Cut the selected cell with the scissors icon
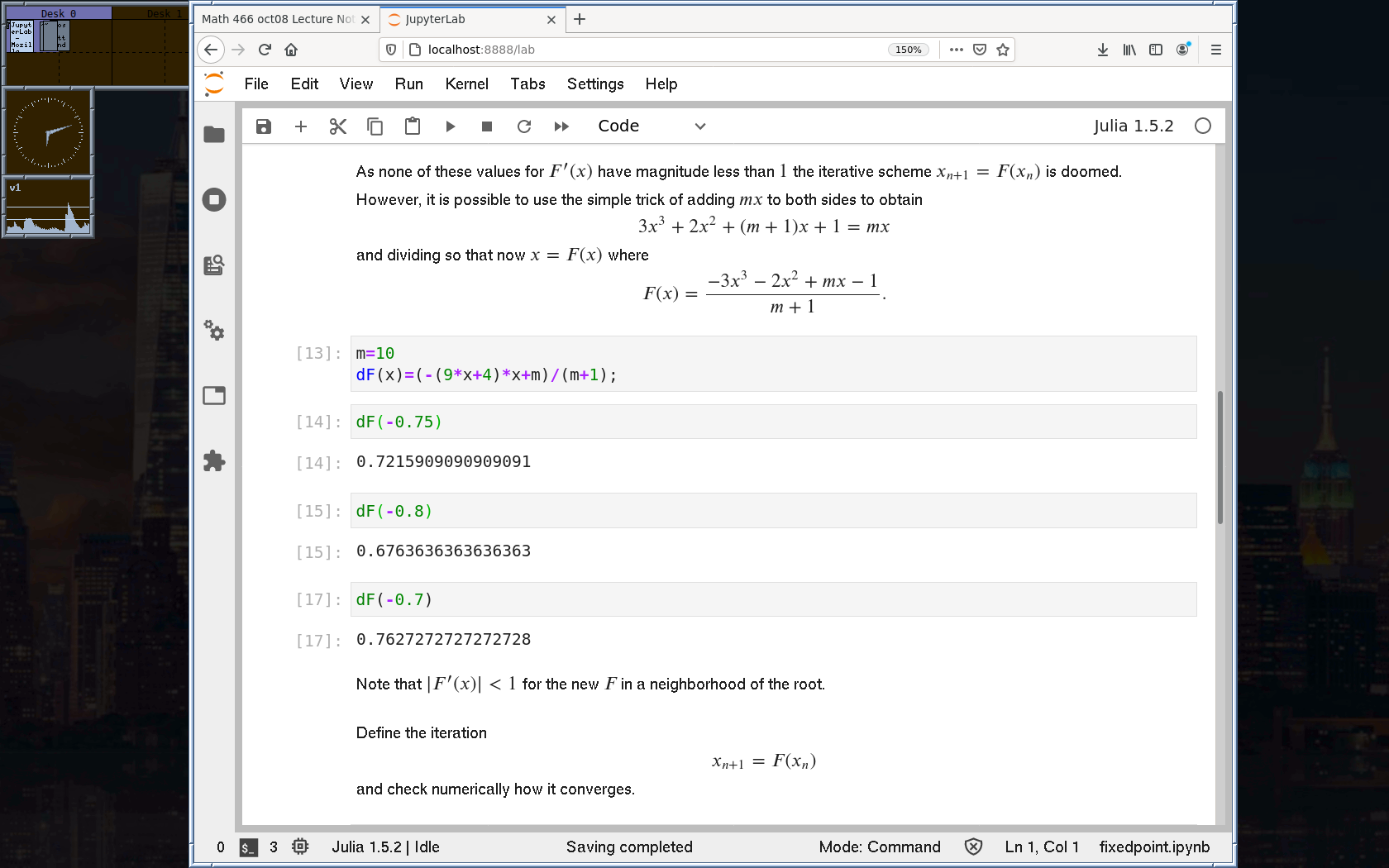 click(x=337, y=126)
